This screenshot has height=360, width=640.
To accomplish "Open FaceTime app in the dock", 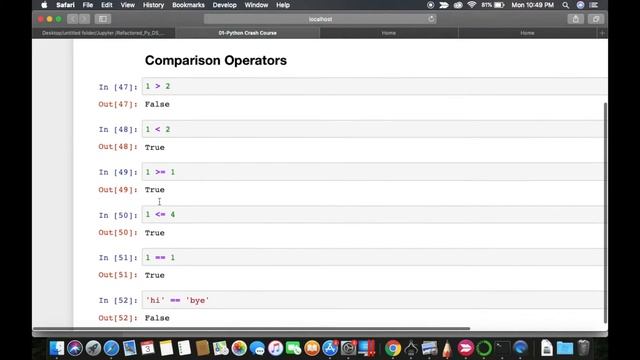I will point(293,348).
